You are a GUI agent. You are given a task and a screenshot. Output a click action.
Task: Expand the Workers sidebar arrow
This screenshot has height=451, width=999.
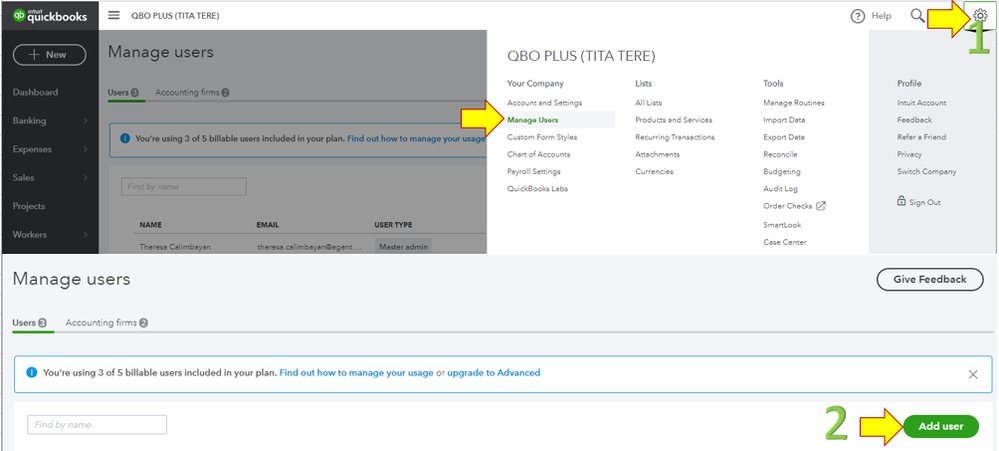coord(85,234)
